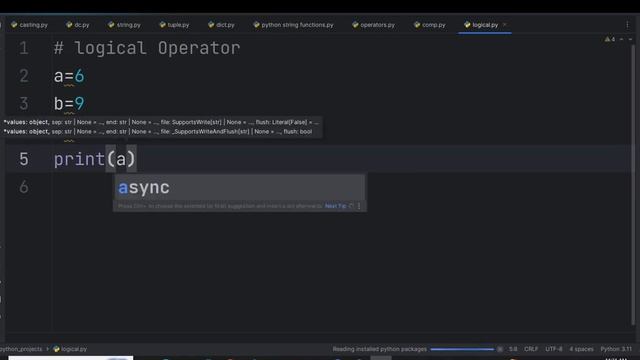This screenshot has height=360, width=640.
Task: Switch to the string.py tab
Action: (x=124, y=25)
